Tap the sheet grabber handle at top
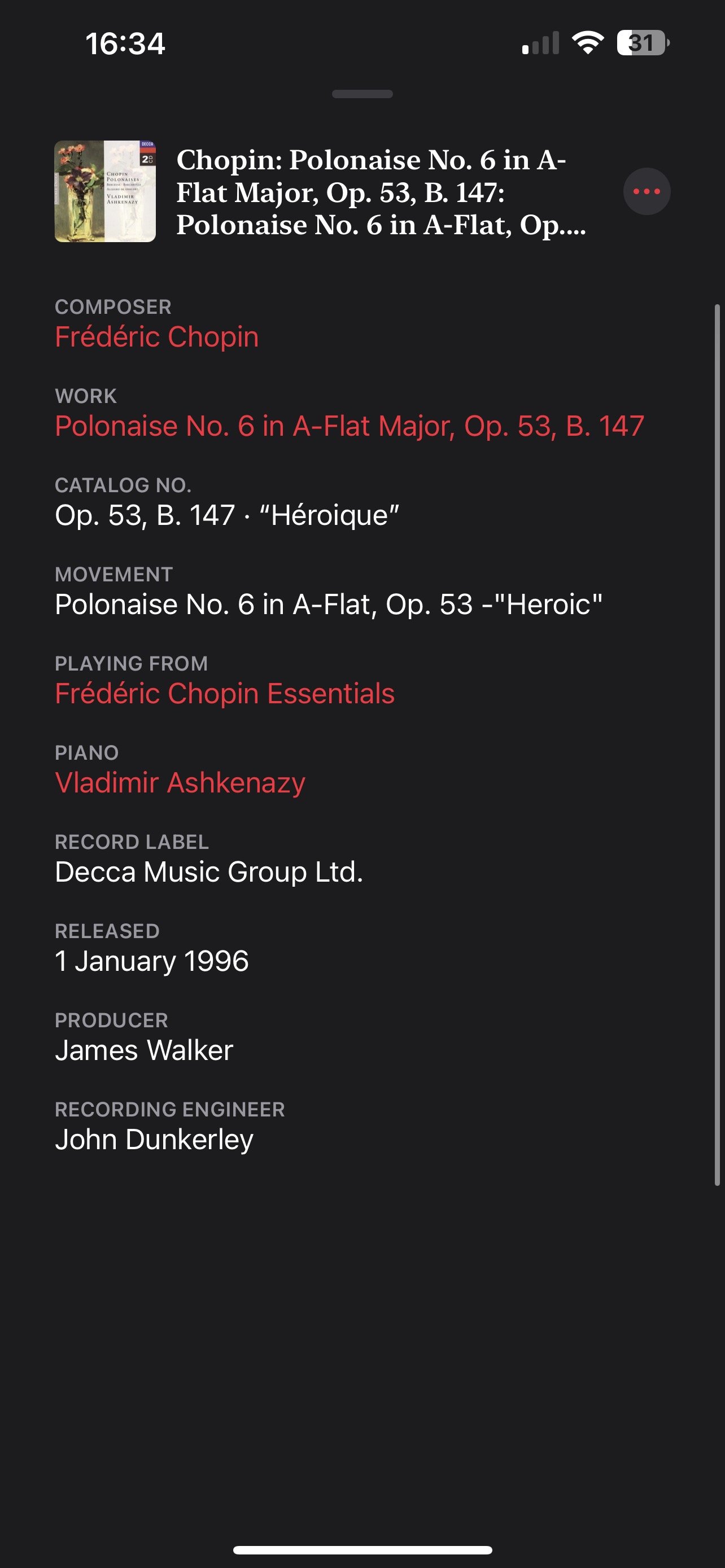The width and height of the screenshot is (725, 1568). click(362, 94)
